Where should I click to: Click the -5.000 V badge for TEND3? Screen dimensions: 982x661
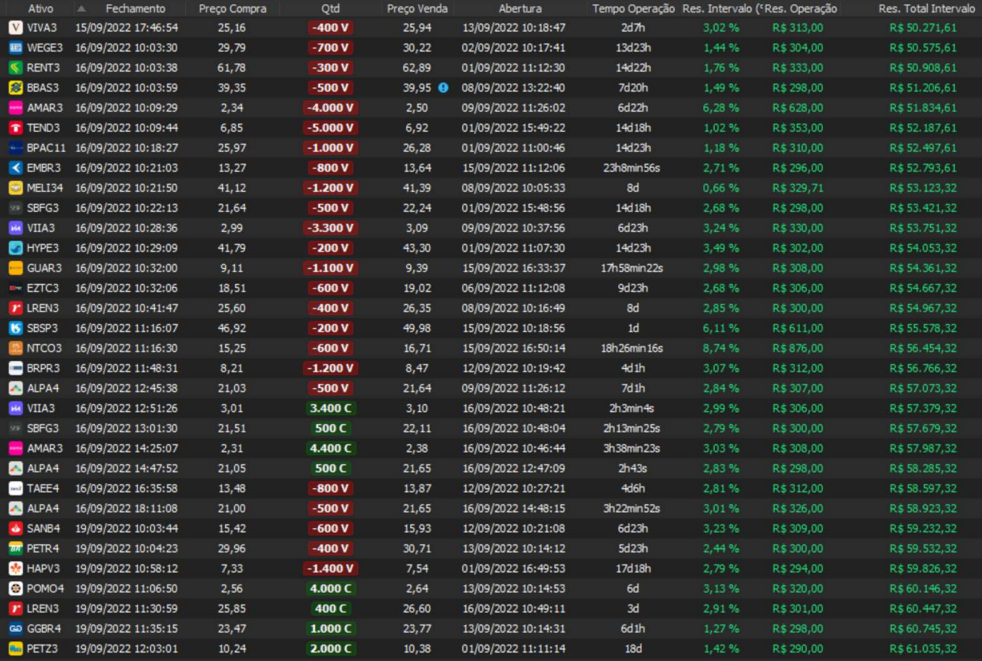pos(330,128)
